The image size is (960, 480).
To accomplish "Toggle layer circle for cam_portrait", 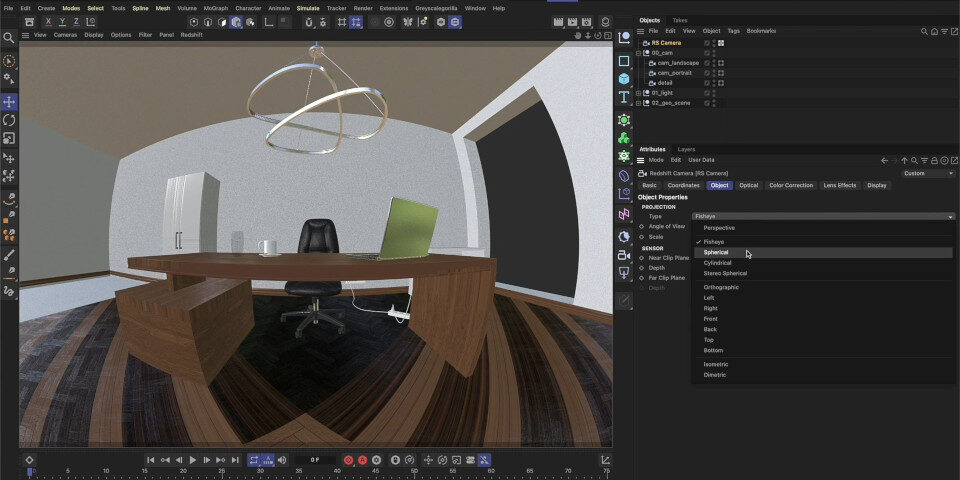I will click(x=707, y=73).
